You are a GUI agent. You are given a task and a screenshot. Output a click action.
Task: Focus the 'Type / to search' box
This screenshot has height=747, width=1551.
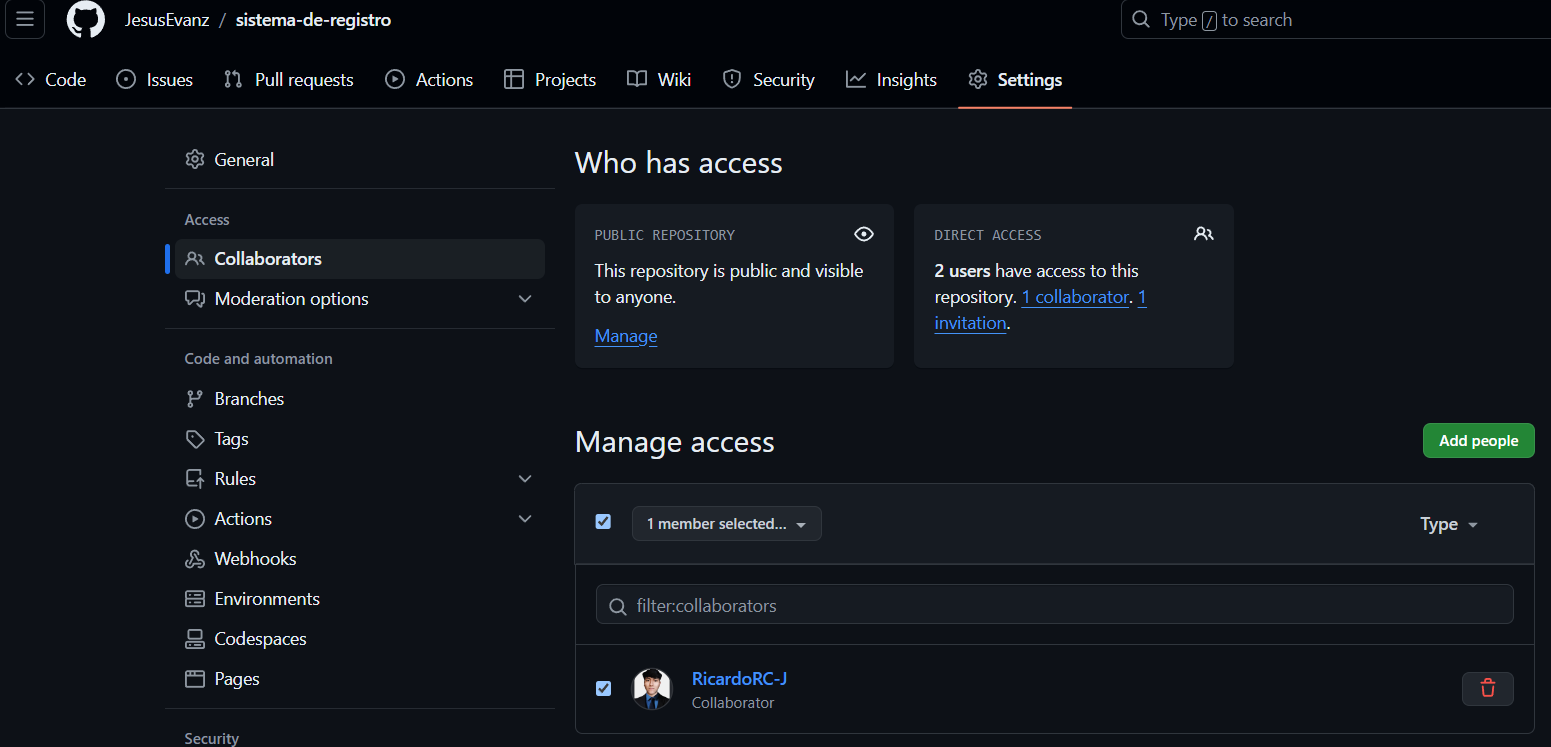pos(1336,20)
